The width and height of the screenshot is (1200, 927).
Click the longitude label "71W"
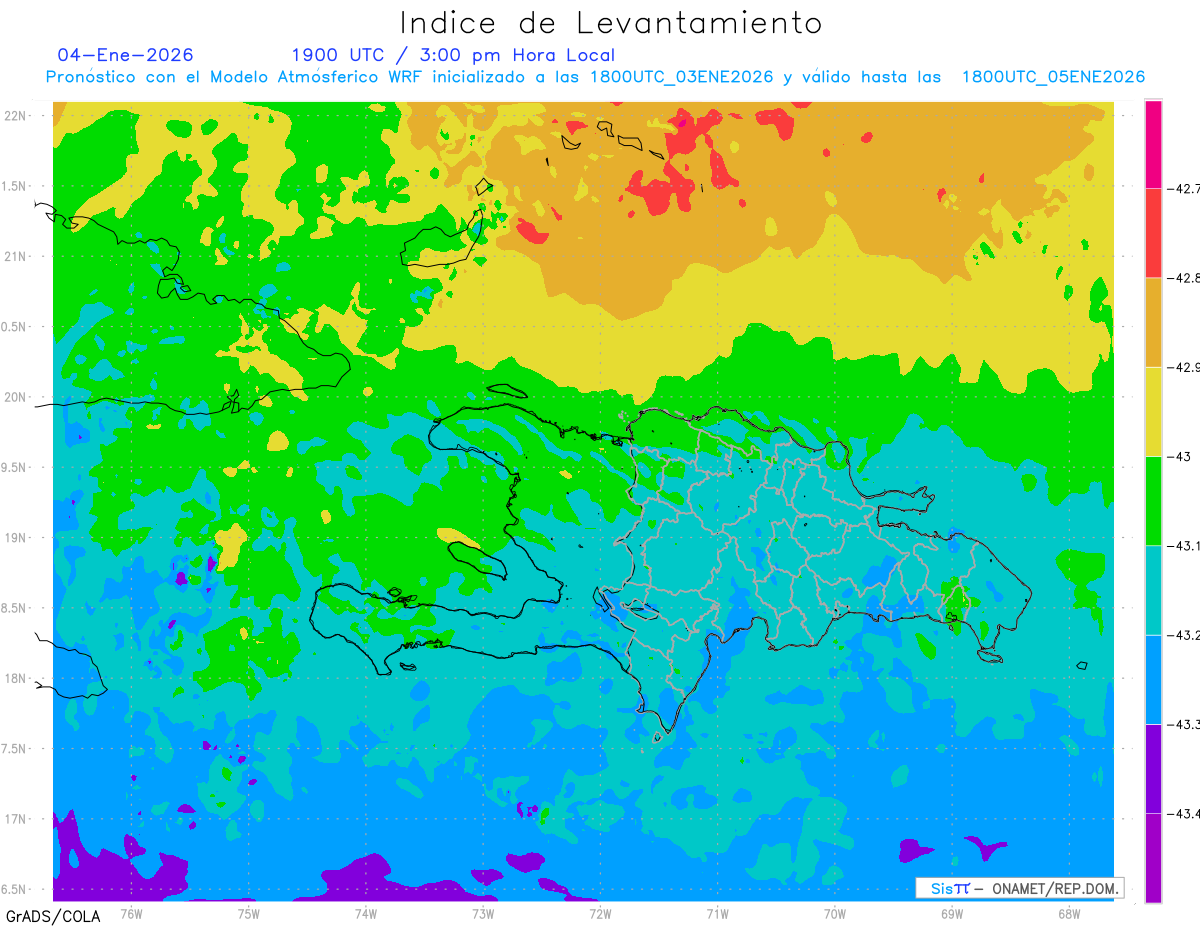coord(717,913)
